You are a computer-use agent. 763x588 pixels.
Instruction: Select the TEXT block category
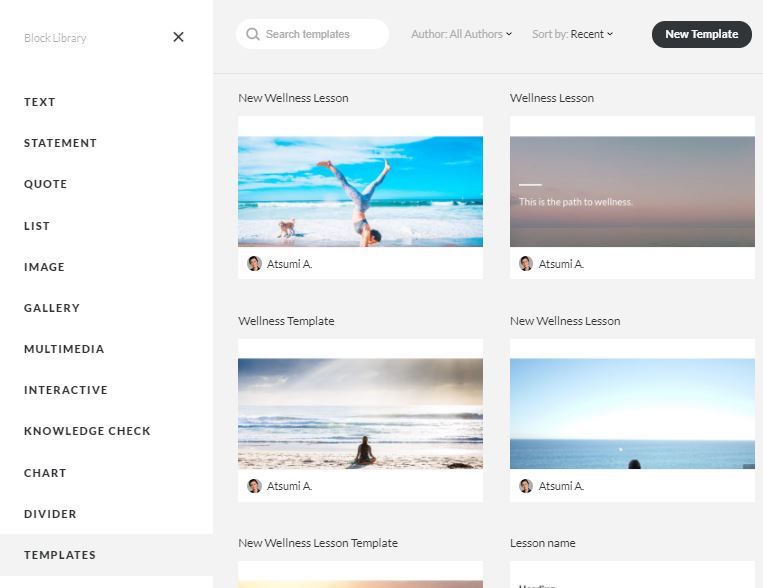pyautogui.click(x=40, y=102)
